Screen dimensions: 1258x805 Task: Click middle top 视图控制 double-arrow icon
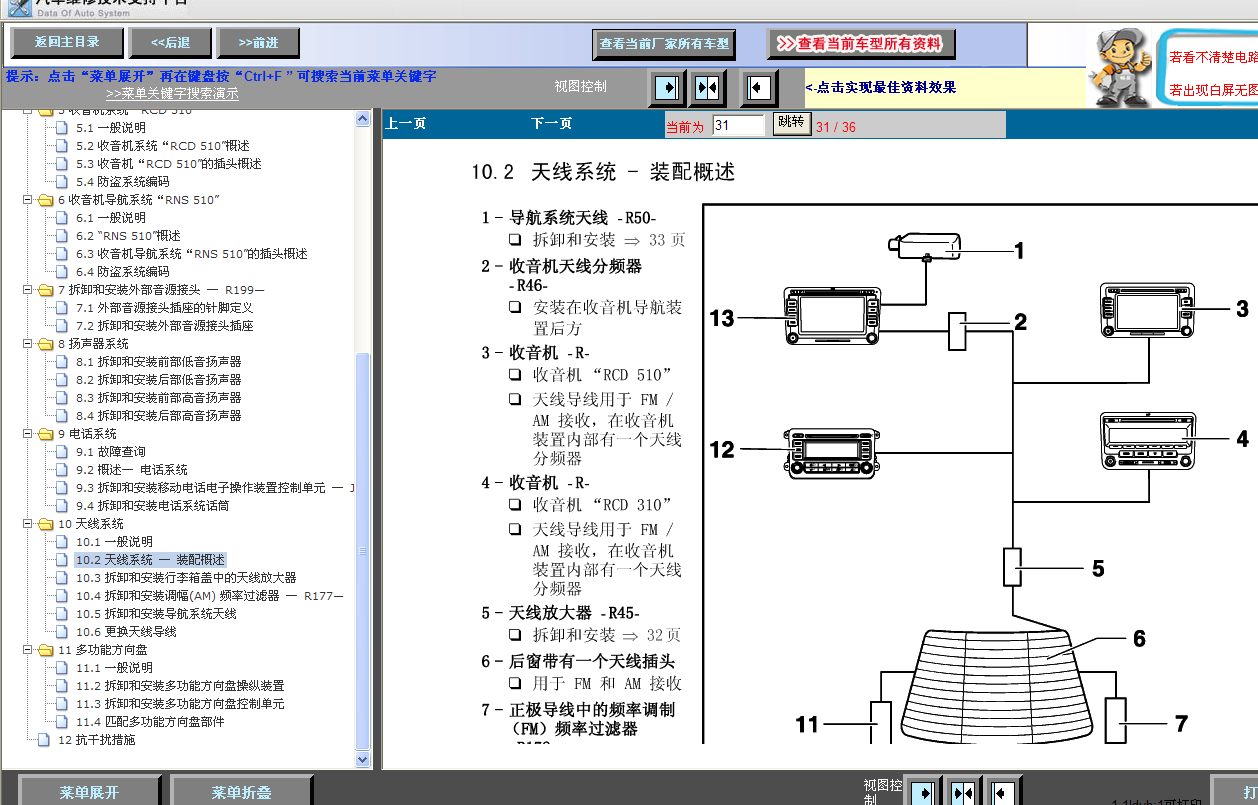point(706,88)
